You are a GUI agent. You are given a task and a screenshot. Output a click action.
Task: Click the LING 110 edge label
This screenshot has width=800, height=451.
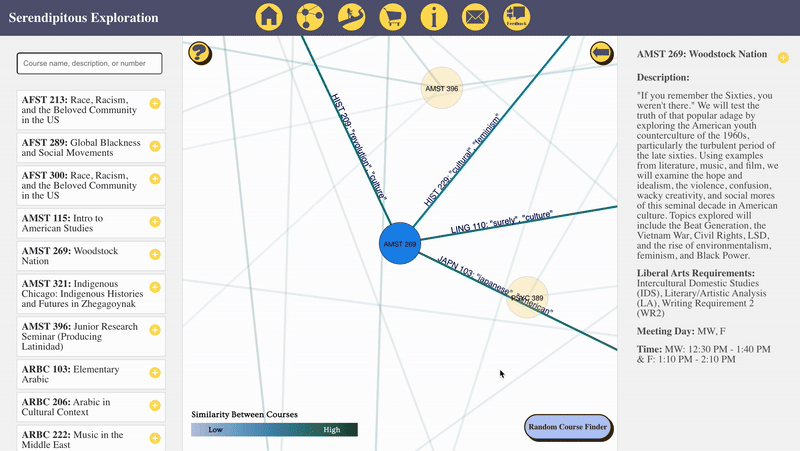click(x=502, y=222)
